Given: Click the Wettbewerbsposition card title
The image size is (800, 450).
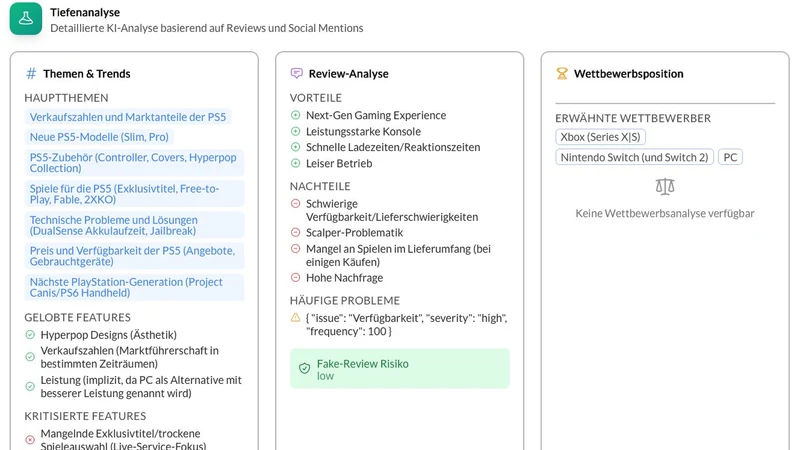Looking at the screenshot, I should pyautogui.click(x=629, y=74).
